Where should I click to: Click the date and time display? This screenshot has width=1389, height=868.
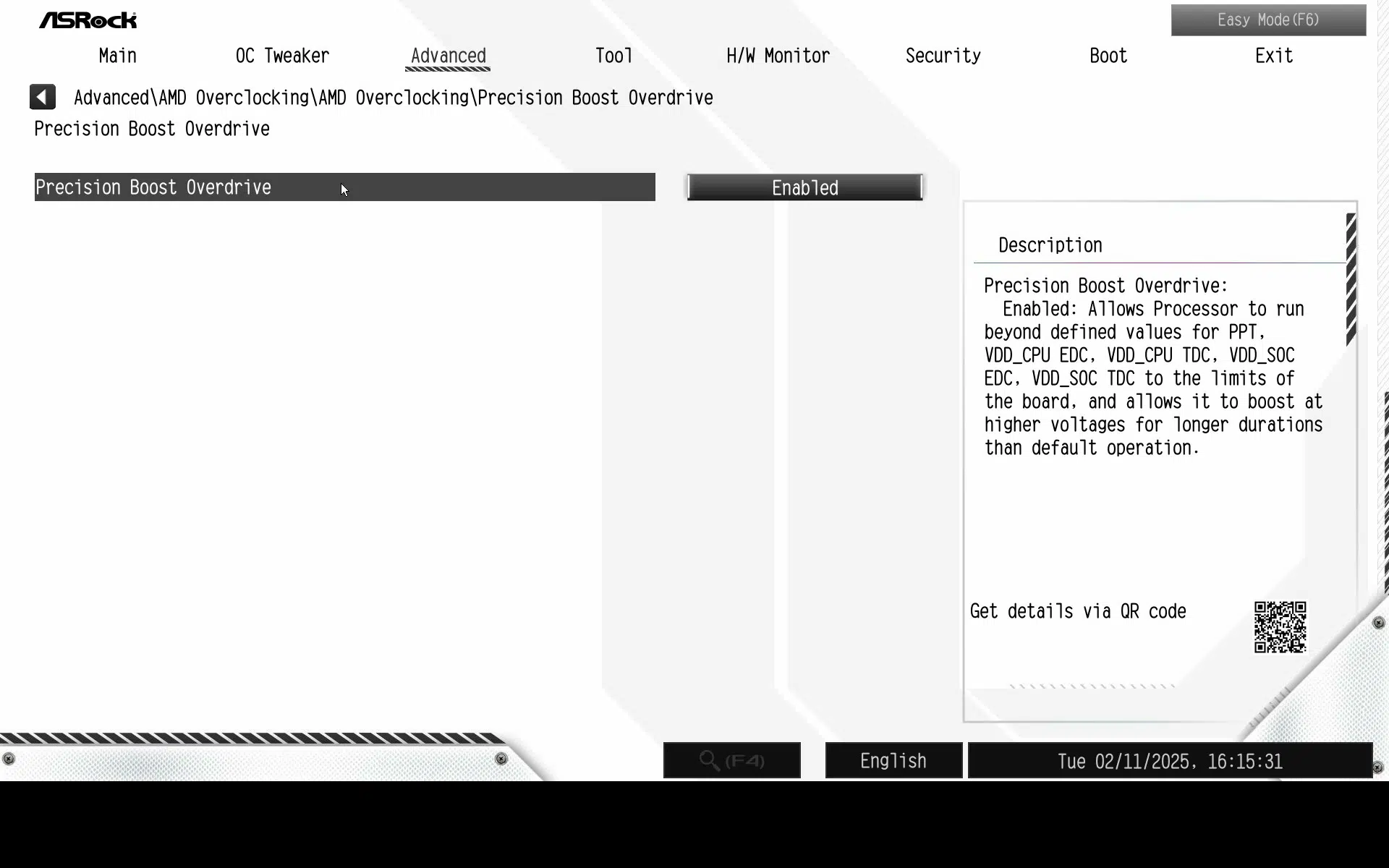click(x=1170, y=761)
